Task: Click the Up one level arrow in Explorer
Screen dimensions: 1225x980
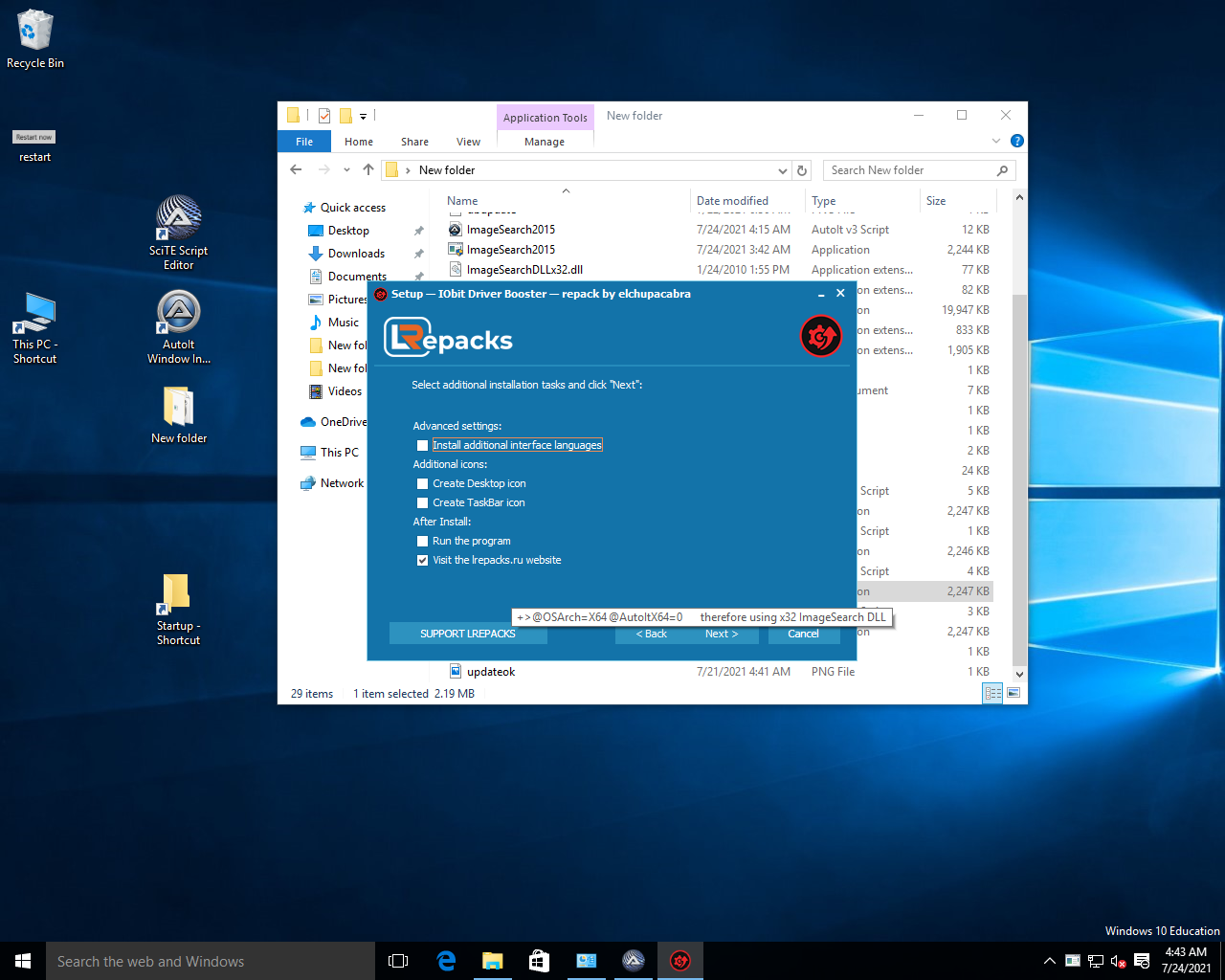Action: (x=368, y=169)
